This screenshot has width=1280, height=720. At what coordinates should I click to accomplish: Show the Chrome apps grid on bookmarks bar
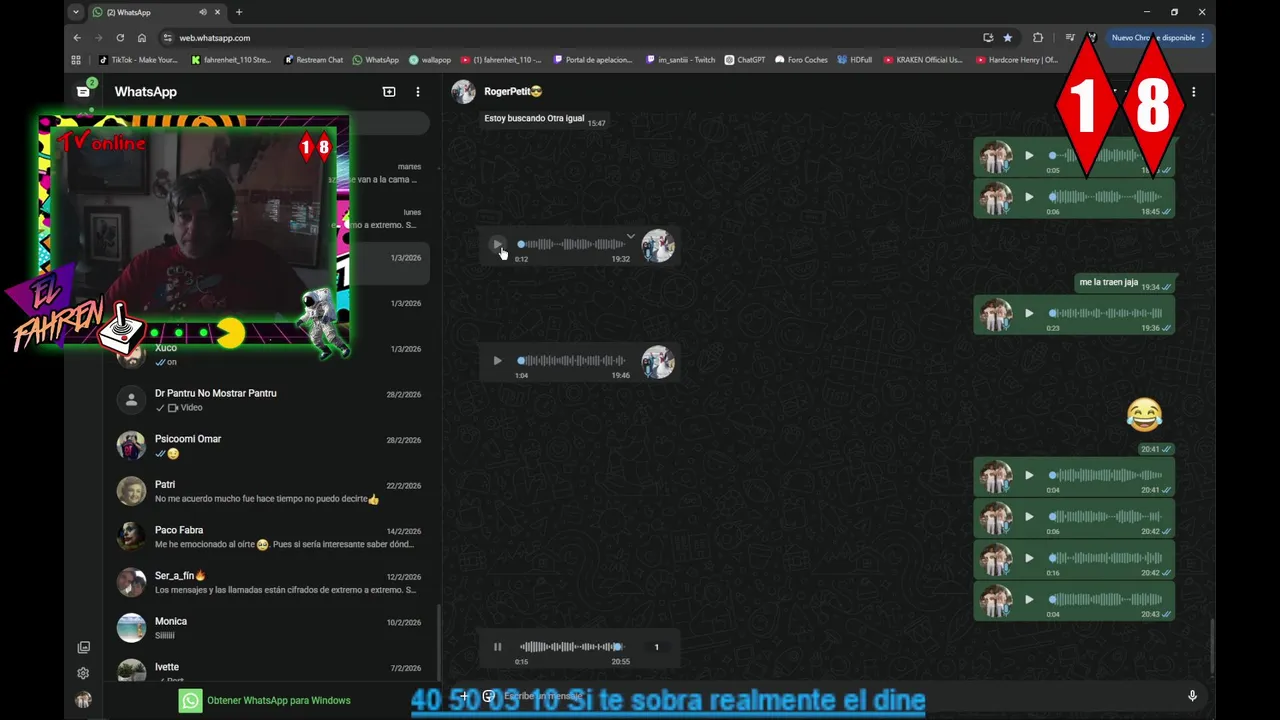click(76, 60)
